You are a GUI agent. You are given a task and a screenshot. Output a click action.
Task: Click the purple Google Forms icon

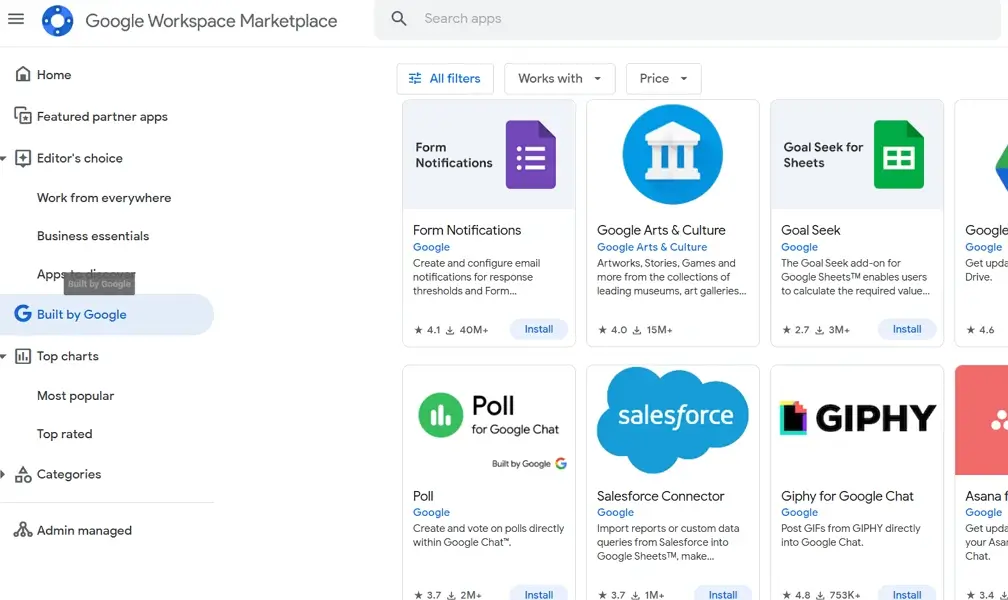click(x=530, y=154)
